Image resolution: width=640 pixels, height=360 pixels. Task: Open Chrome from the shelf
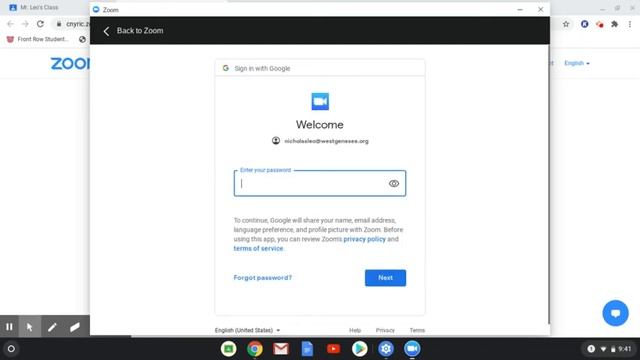point(255,349)
